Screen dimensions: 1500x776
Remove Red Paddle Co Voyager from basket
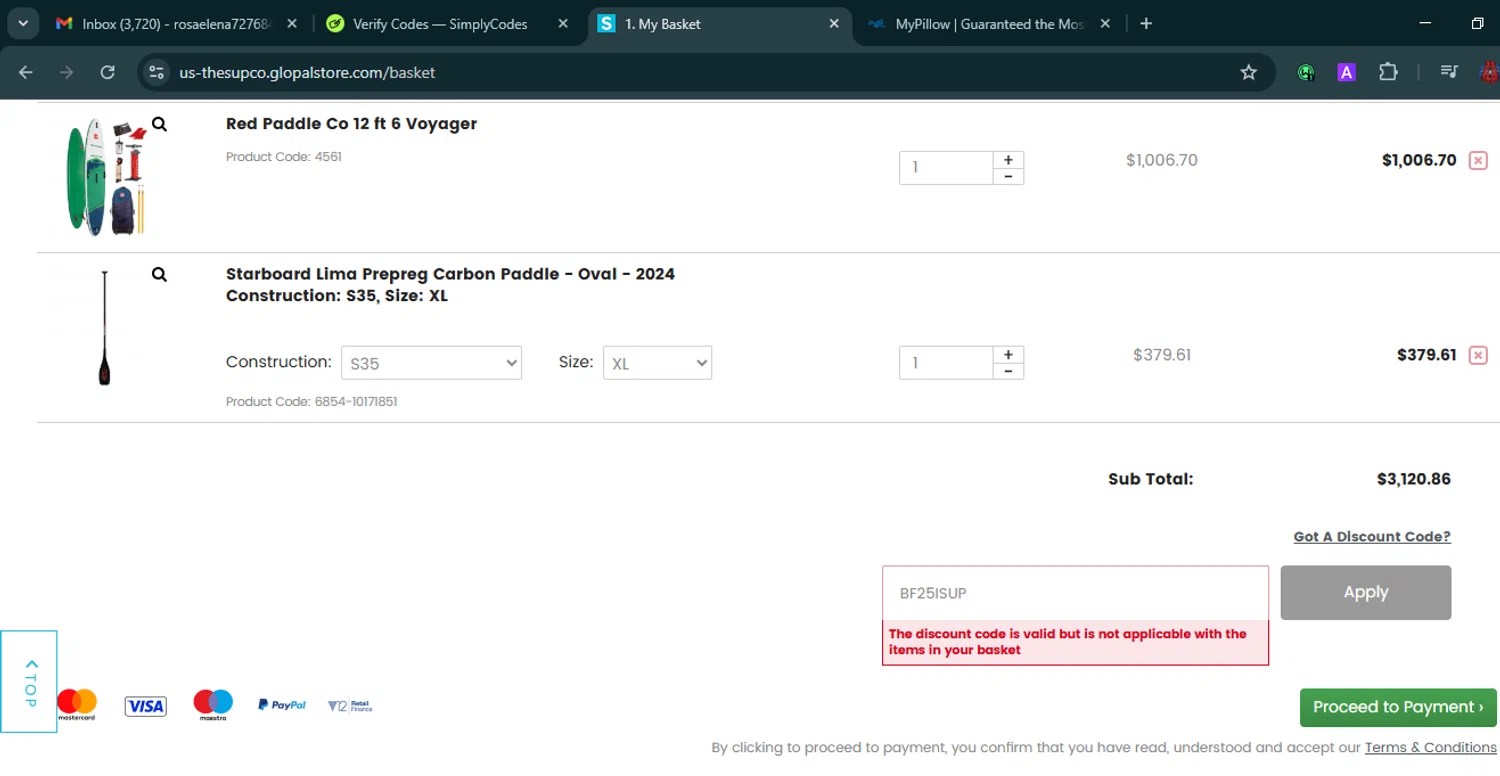click(1478, 160)
